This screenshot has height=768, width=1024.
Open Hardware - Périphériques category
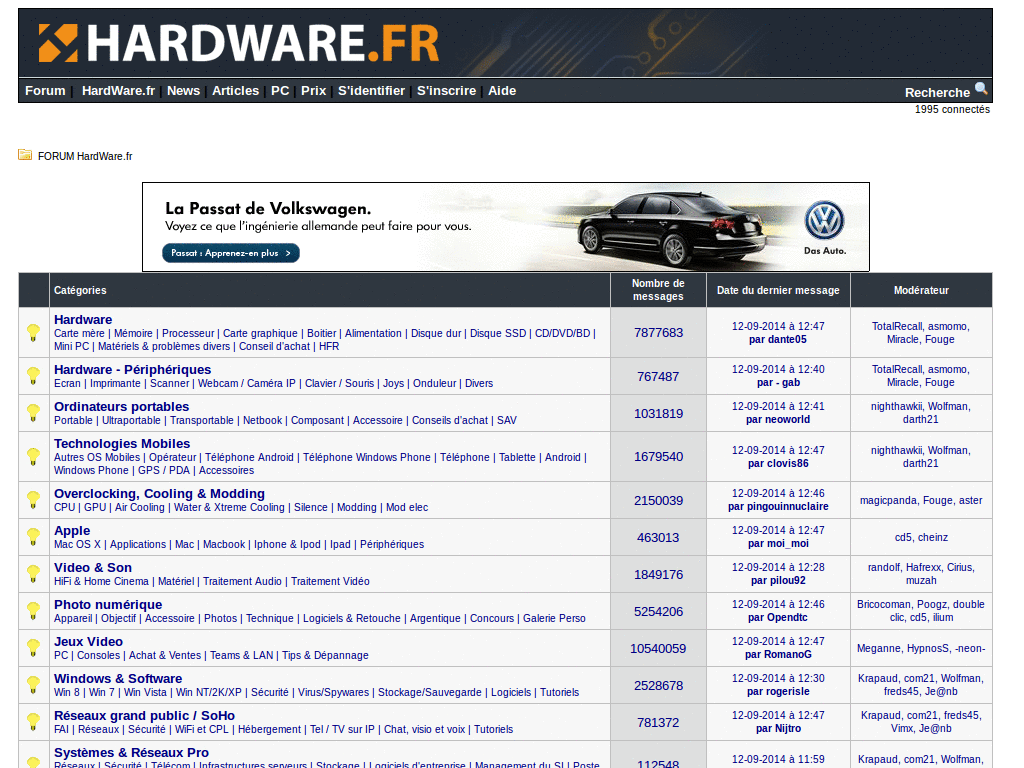133,370
